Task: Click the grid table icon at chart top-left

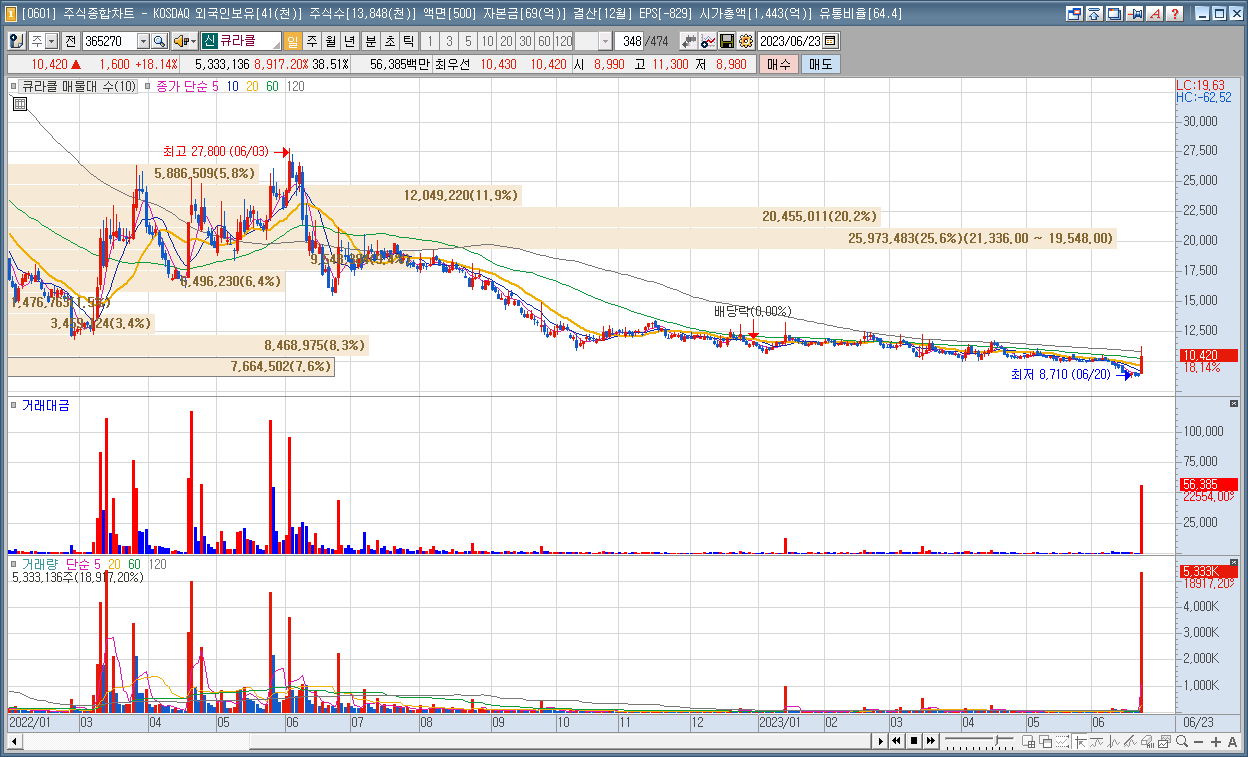Action: tap(19, 104)
